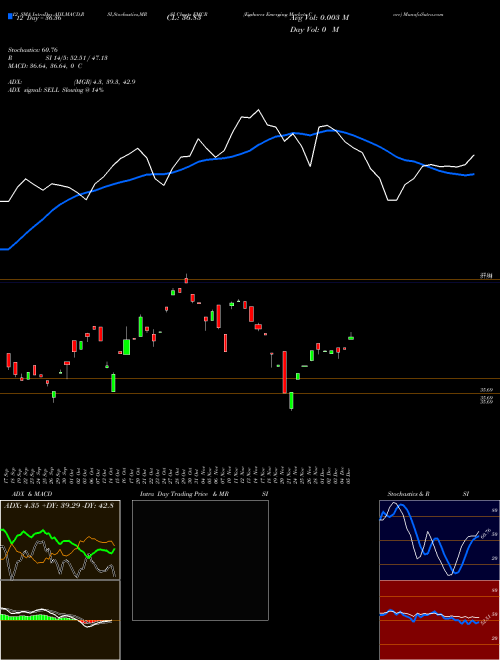Select the 'Stochastics: 69.76' reading
This screenshot has height=660, width=500.
[x=33, y=50]
